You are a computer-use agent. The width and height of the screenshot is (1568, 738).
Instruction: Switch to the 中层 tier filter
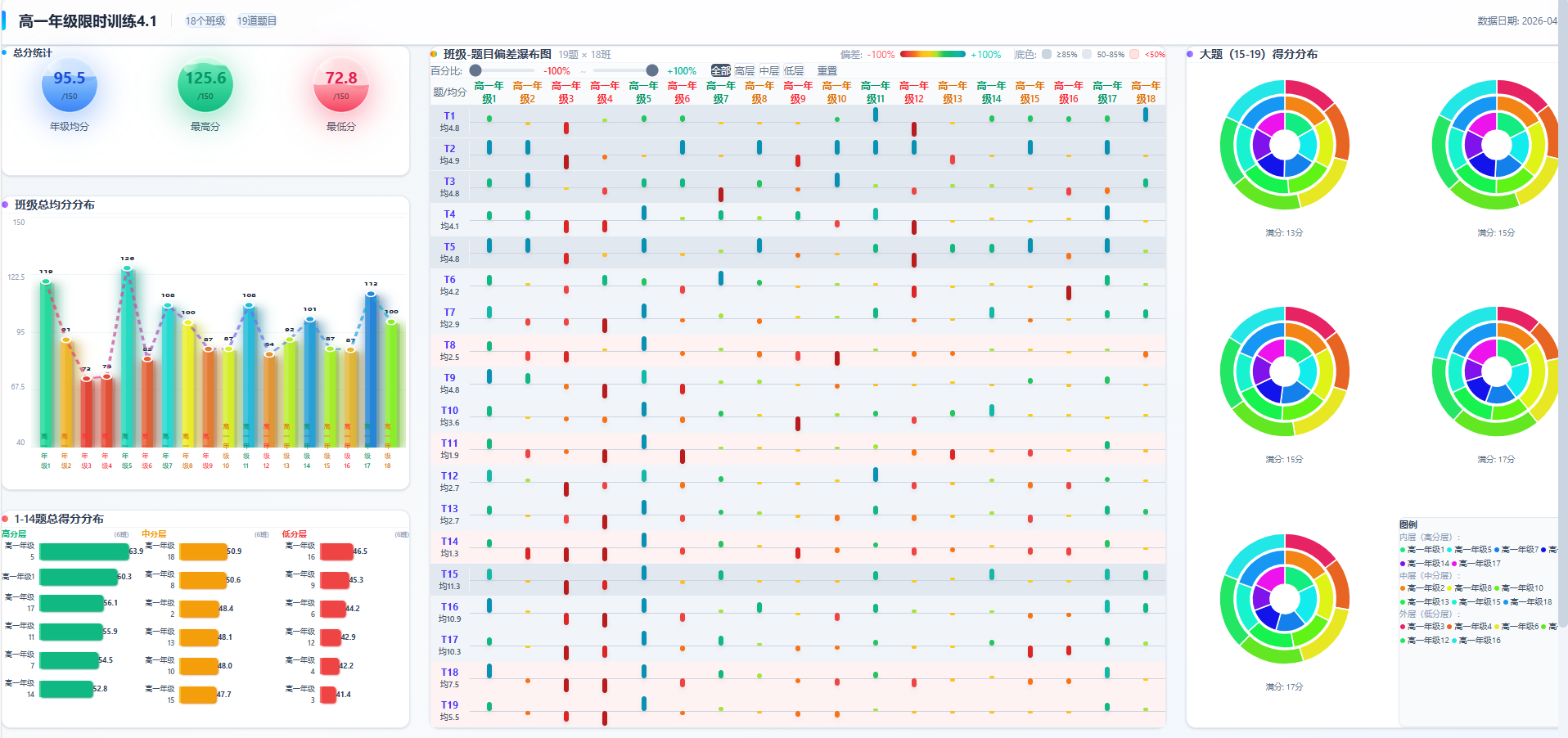[769, 71]
